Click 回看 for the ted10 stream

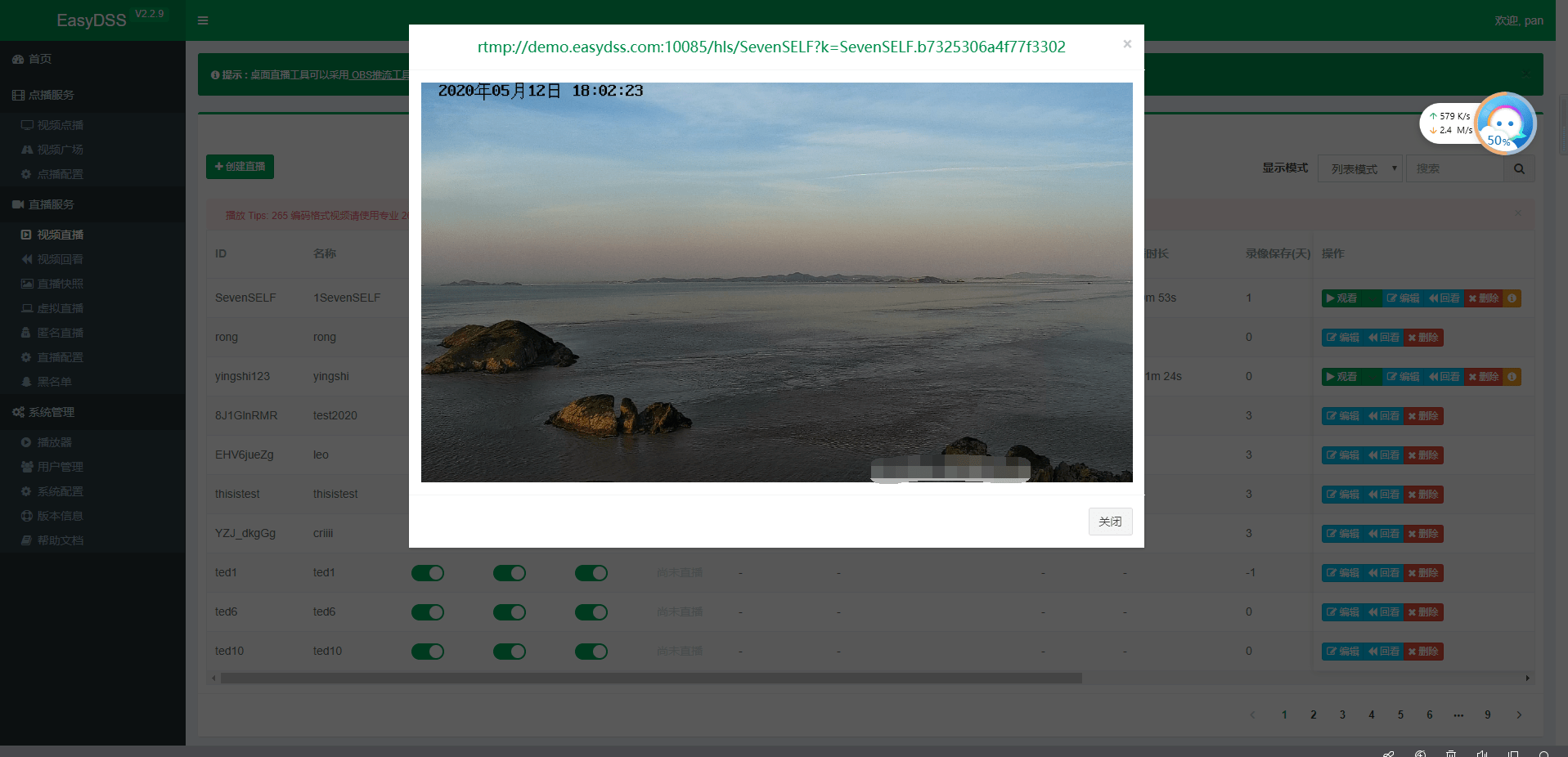pyautogui.click(x=1383, y=652)
